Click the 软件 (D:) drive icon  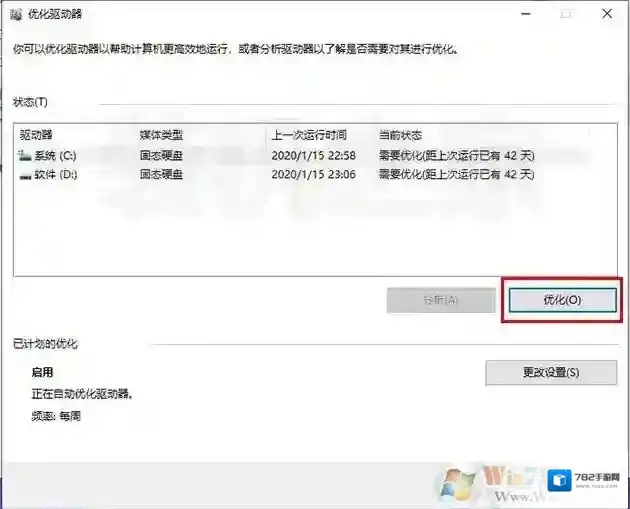[x=25, y=176]
